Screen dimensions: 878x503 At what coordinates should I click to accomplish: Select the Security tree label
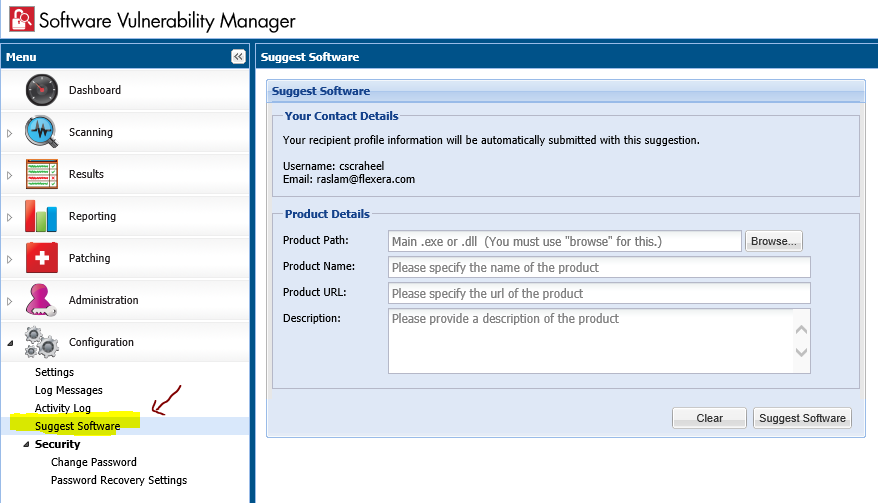coord(58,444)
